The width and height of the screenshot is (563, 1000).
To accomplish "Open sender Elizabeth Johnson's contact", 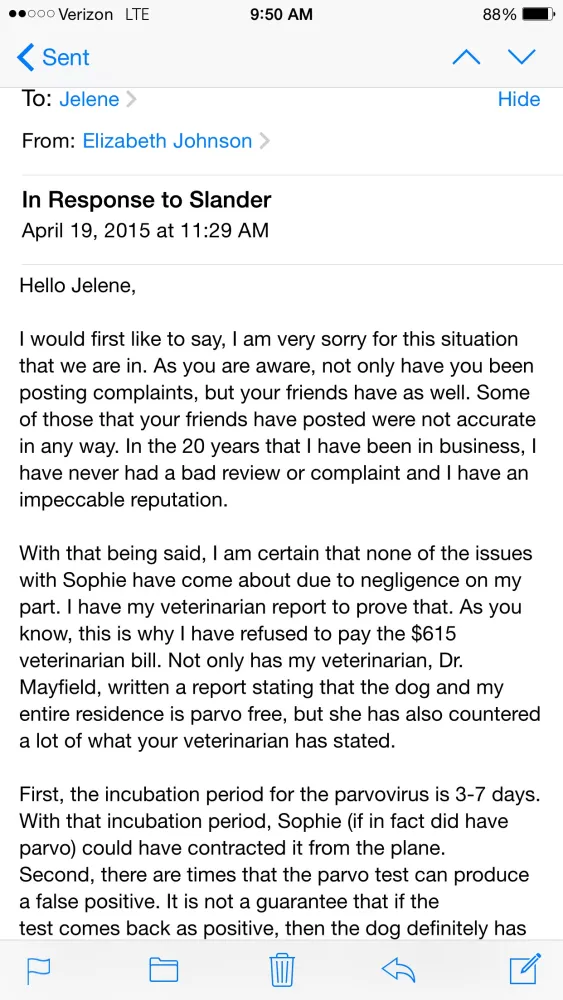I will (x=167, y=141).
